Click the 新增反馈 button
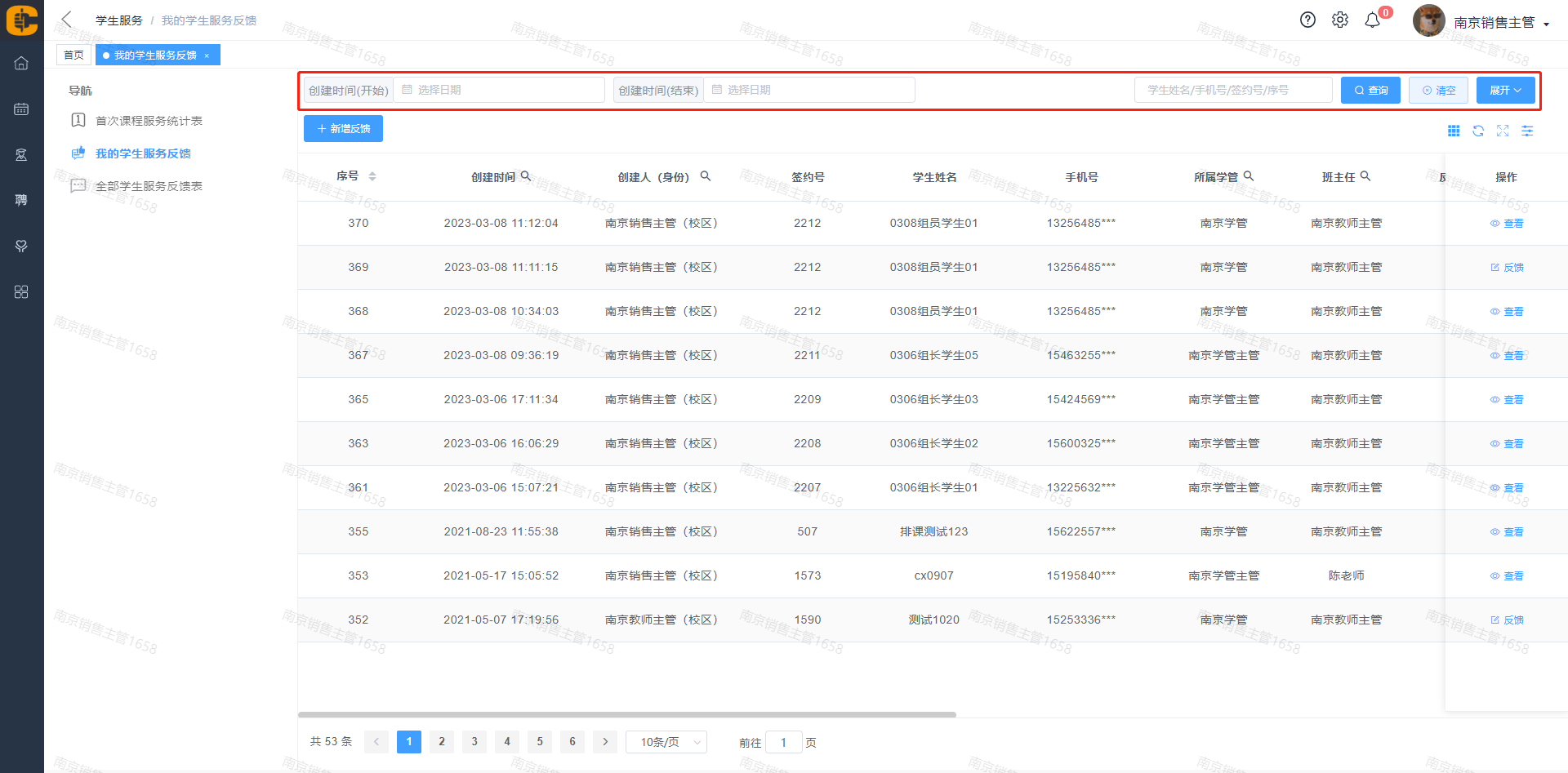Viewport: 1568px width, 773px height. (x=343, y=129)
